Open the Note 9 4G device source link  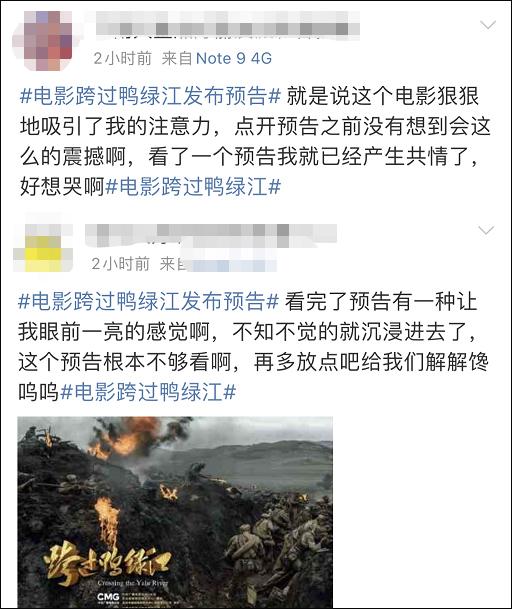click(234, 59)
